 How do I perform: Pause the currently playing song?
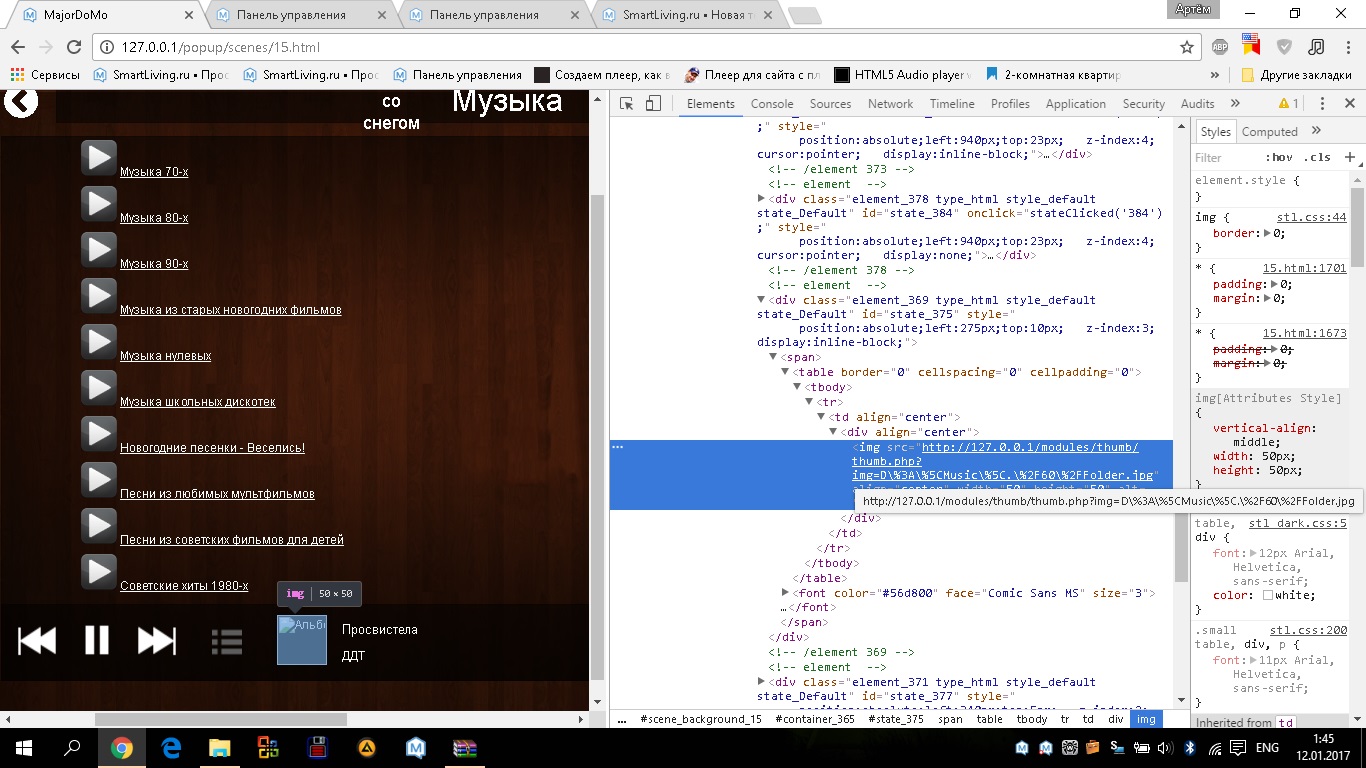coord(97,640)
